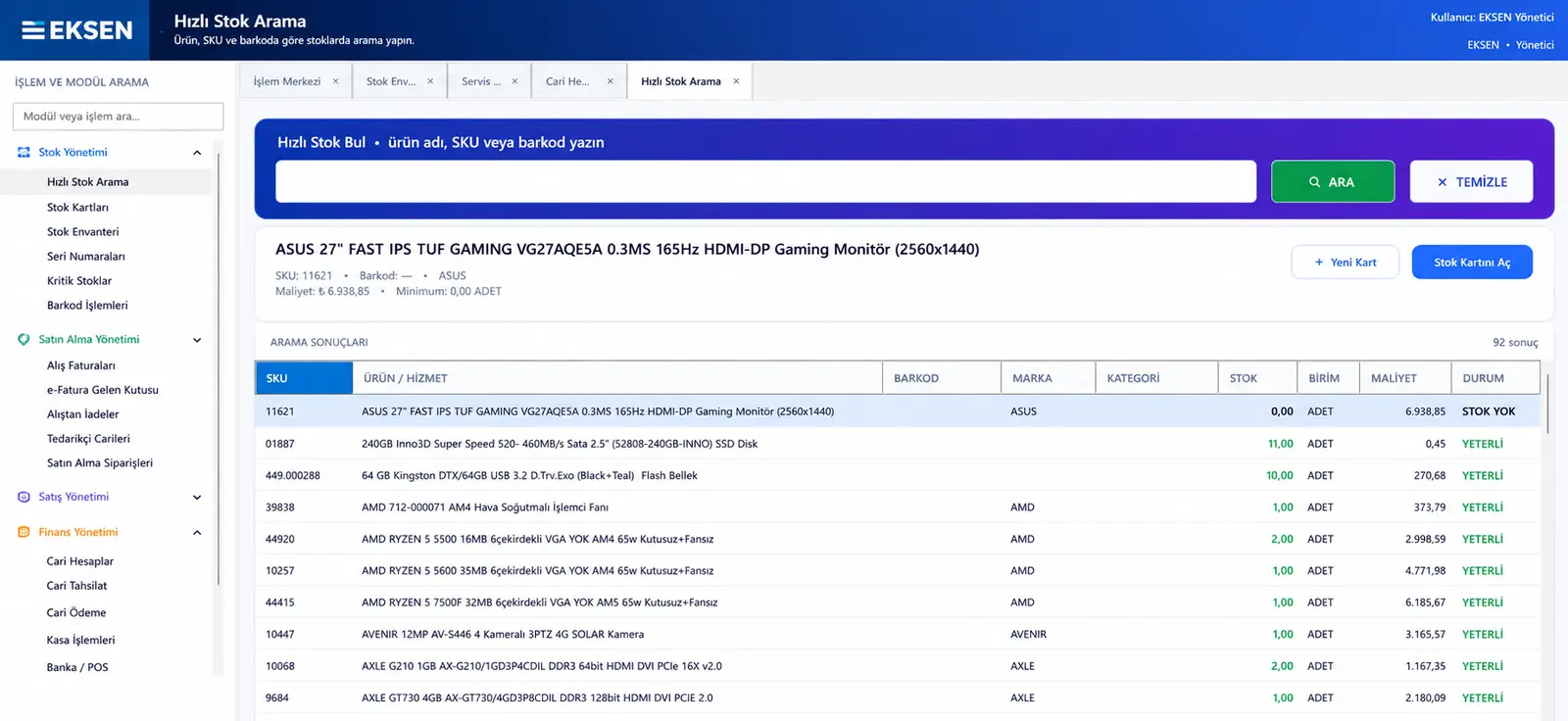Select the AVENIR 12MP SOLAR Kamera row
The image size is (1568, 721).
(898, 635)
